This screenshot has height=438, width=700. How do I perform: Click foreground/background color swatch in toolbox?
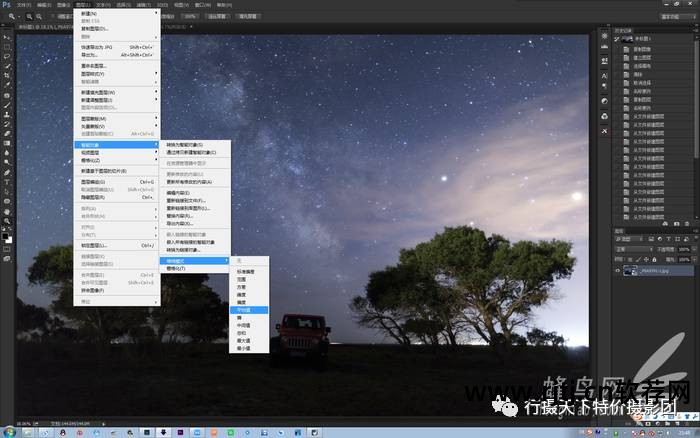click(x=6, y=238)
